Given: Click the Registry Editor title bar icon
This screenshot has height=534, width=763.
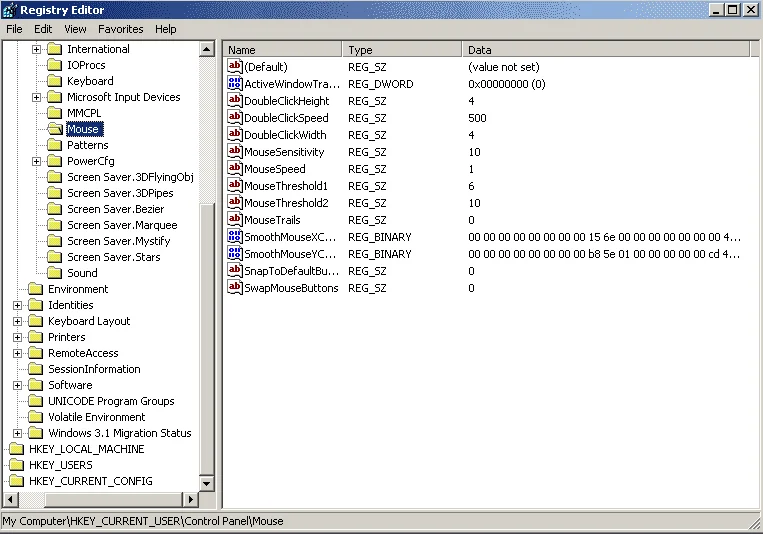Looking at the screenshot, I should (x=10, y=10).
